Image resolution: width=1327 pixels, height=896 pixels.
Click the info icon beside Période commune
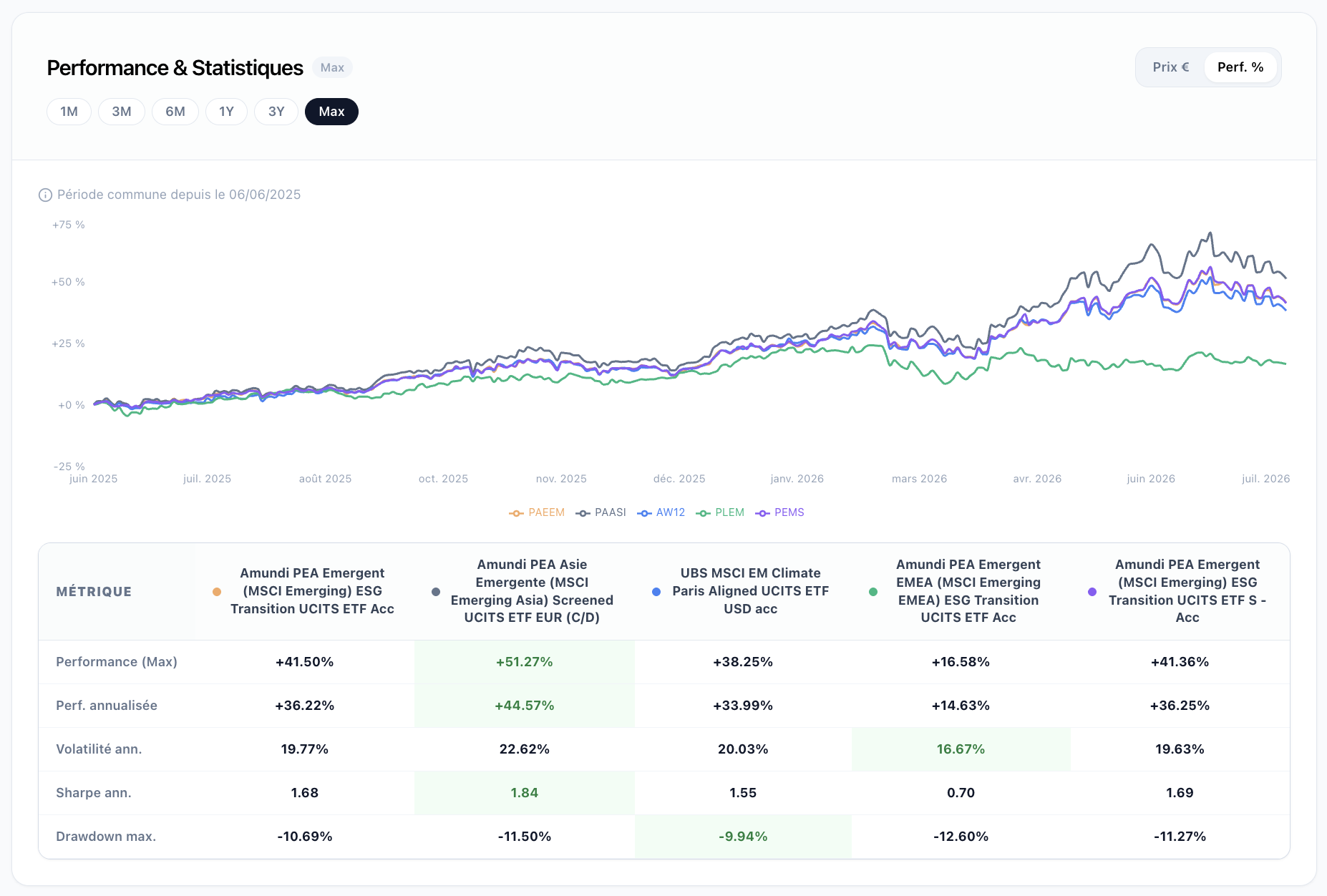coord(45,195)
